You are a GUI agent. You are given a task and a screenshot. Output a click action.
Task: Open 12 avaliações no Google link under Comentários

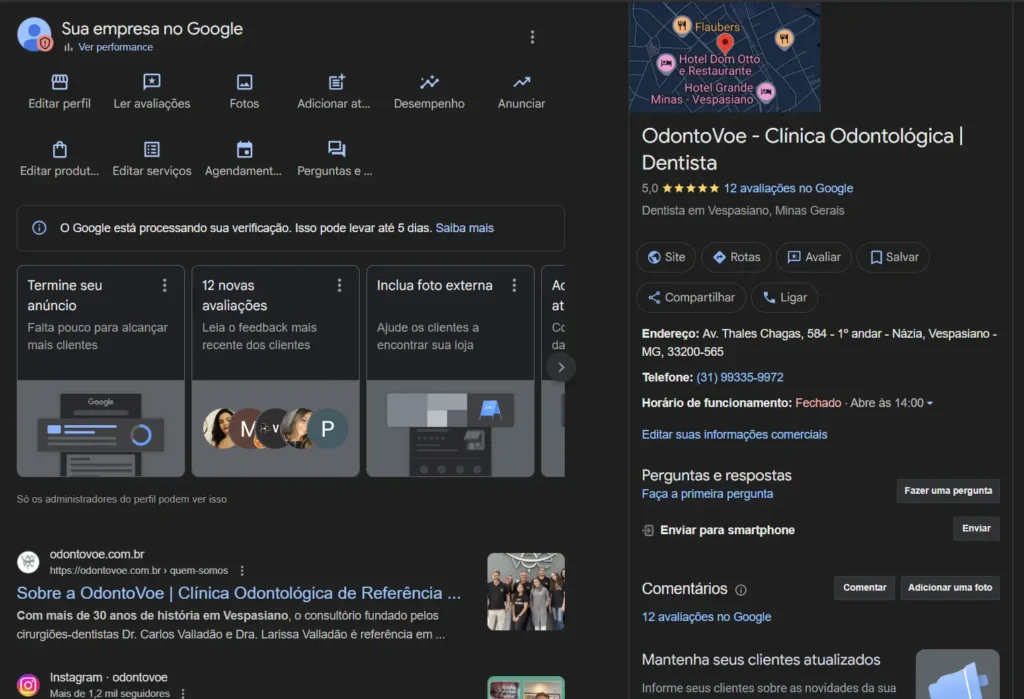pyautogui.click(x=706, y=617)
